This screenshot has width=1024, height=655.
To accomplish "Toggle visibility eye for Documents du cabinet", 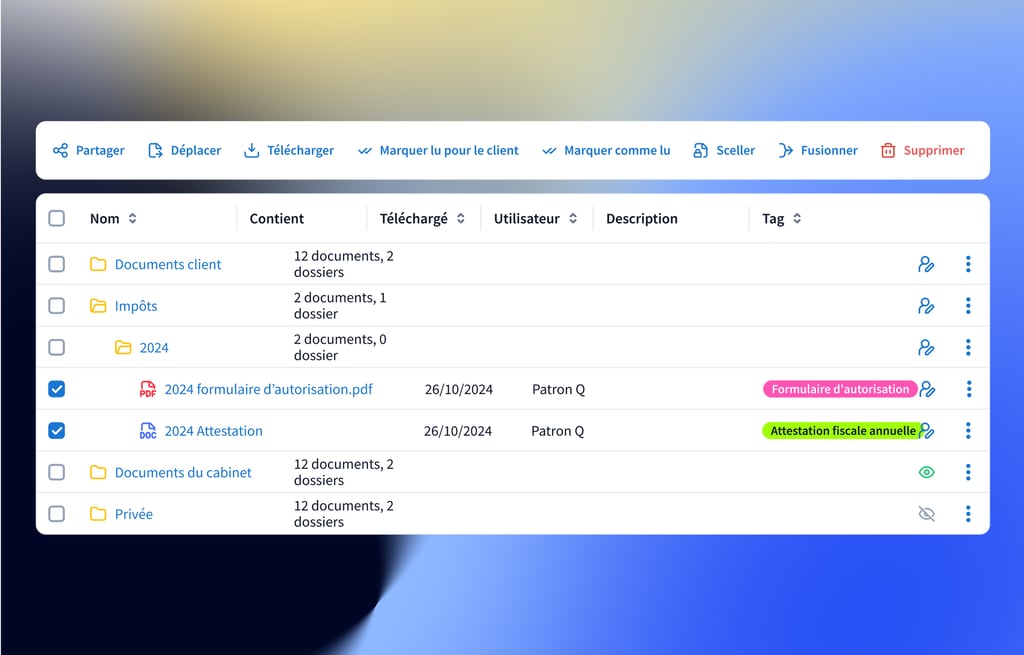I will [926, 472].
